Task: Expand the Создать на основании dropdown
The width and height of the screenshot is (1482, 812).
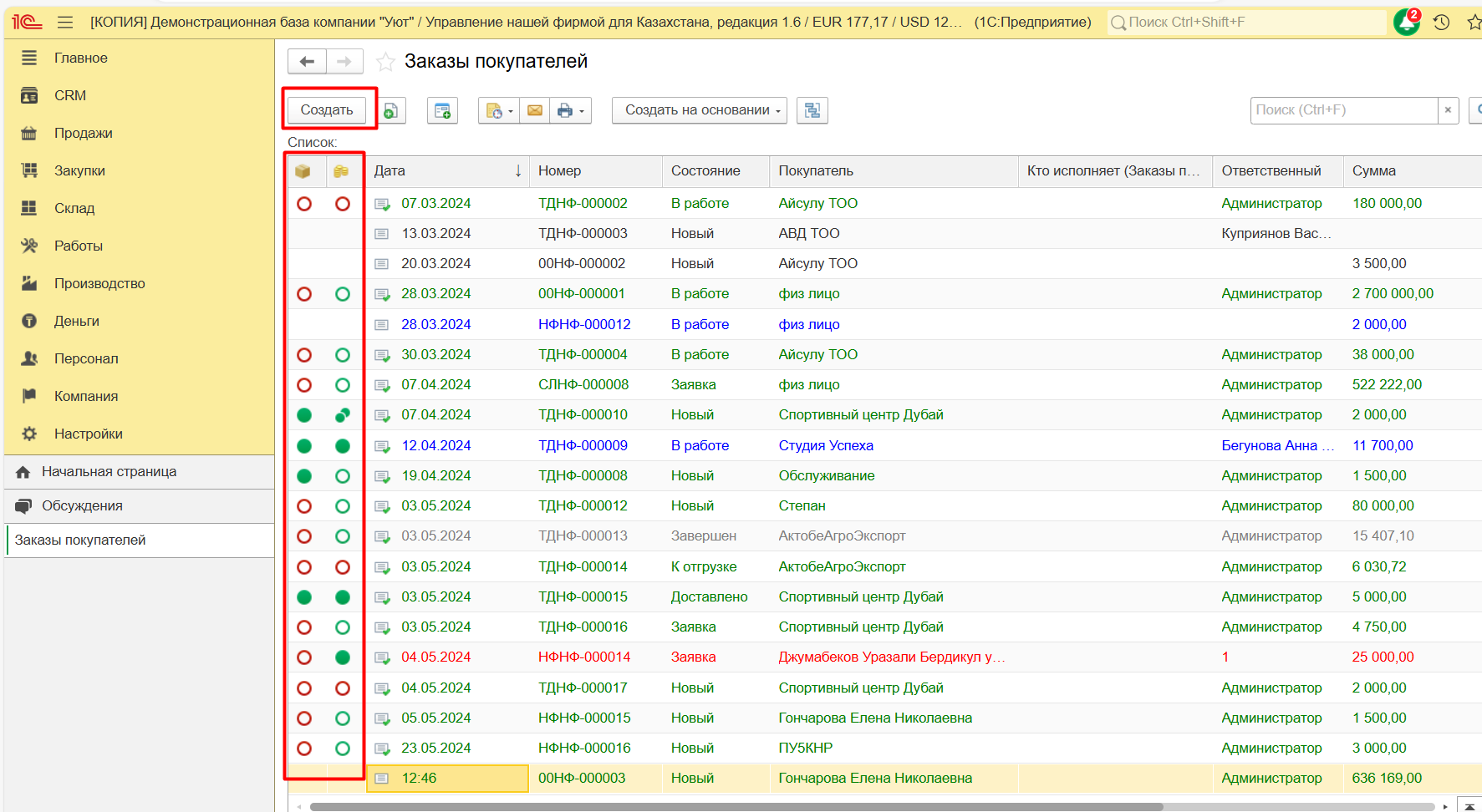Action: pos(699,110)
